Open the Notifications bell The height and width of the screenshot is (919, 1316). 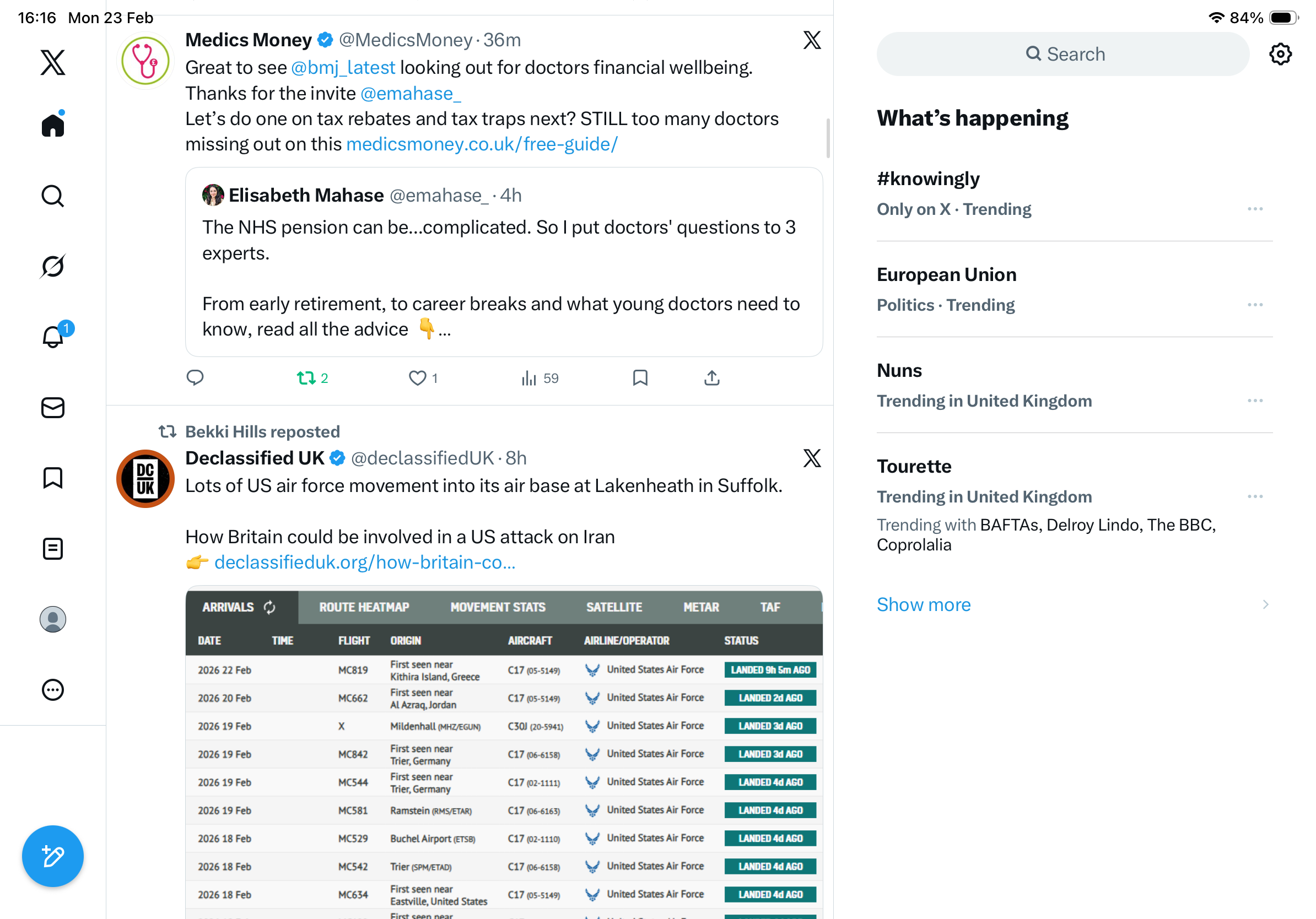tap(53, 337)
